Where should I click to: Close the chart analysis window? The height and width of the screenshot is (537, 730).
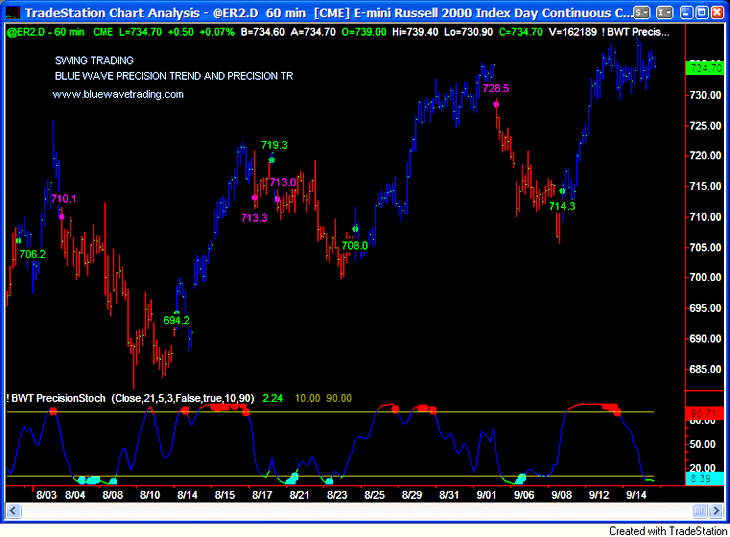point(717,13)
